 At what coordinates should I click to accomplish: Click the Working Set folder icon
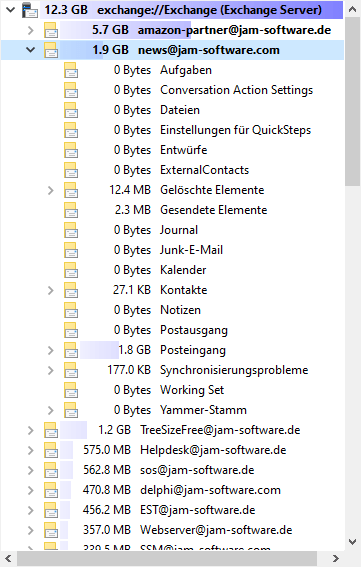click(71, 390)
